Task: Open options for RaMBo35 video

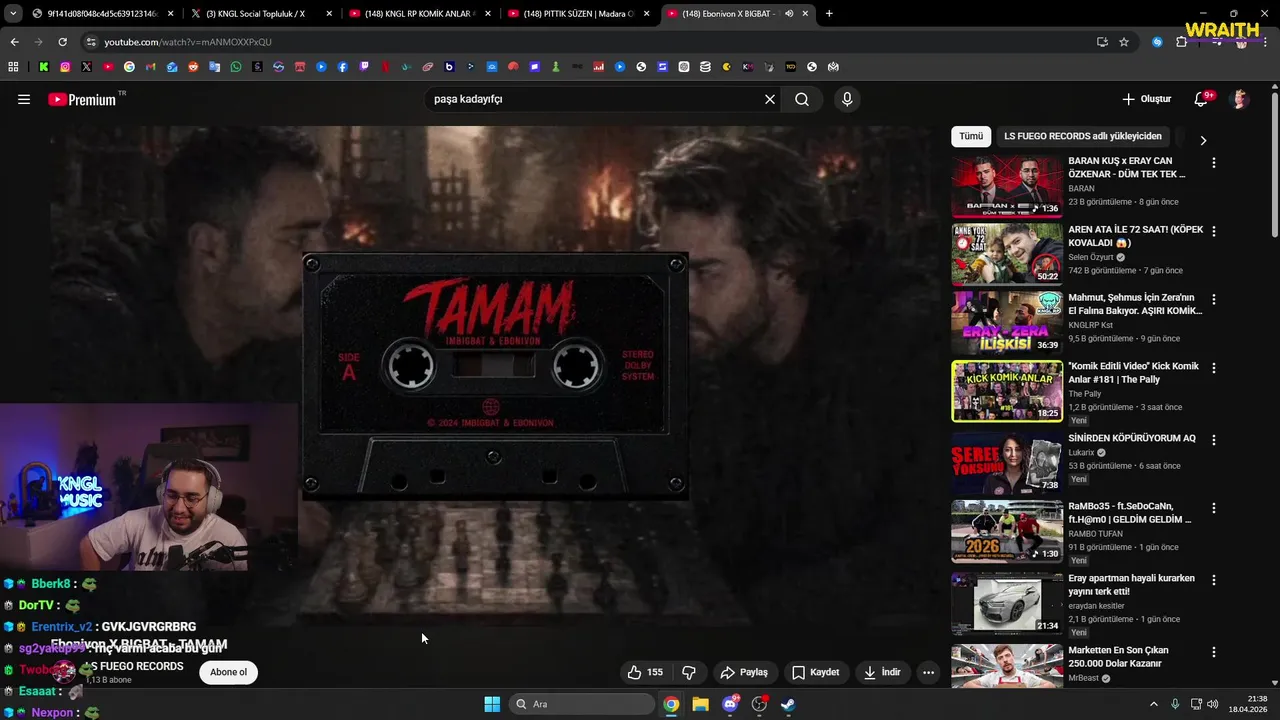Action: tap(1214, 508)
